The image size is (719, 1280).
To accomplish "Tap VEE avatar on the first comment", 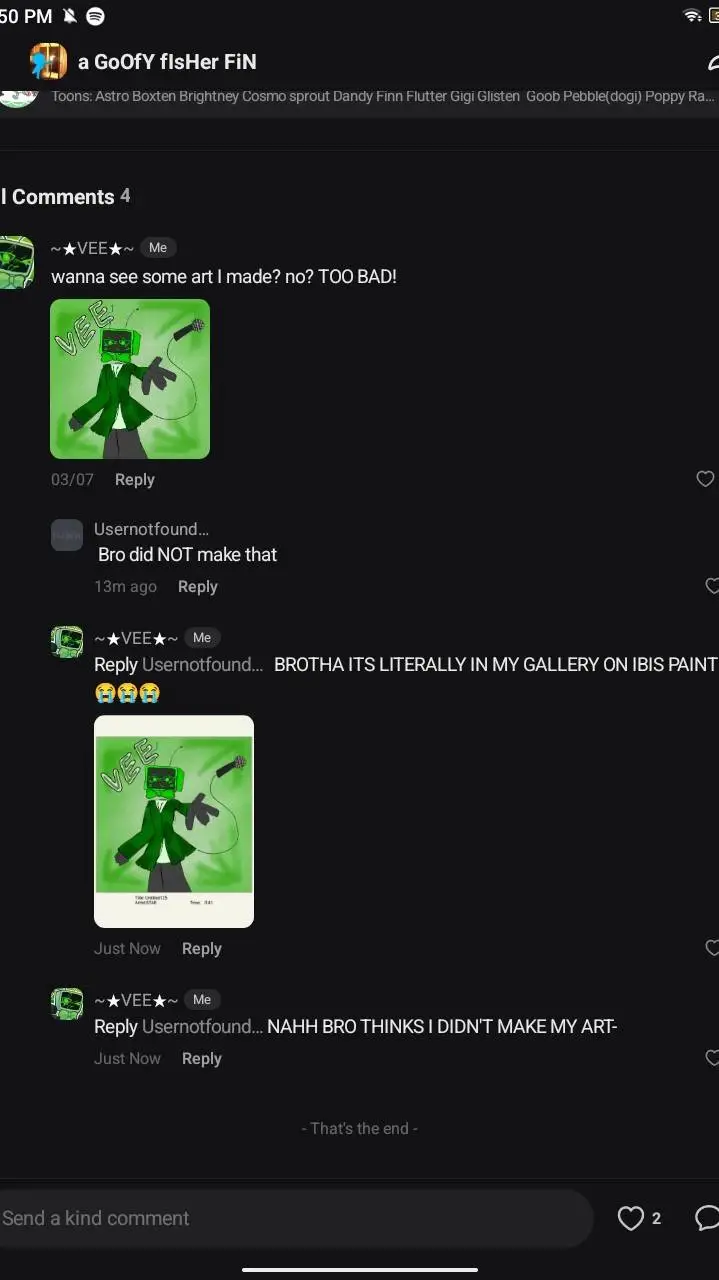I will coord(16,263).
